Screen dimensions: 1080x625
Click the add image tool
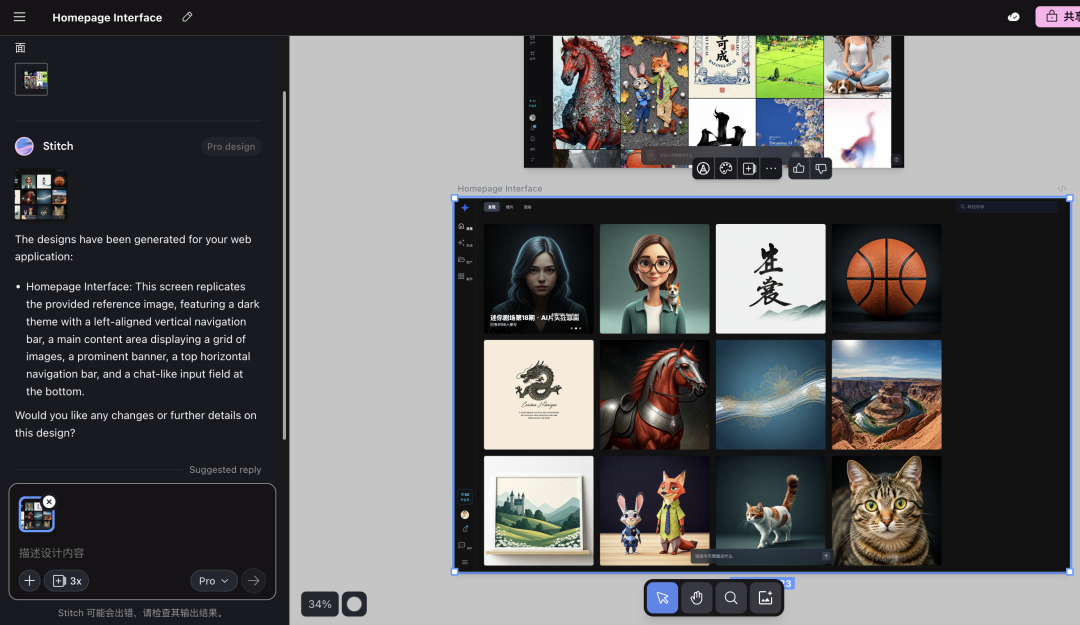pos(765,597)
